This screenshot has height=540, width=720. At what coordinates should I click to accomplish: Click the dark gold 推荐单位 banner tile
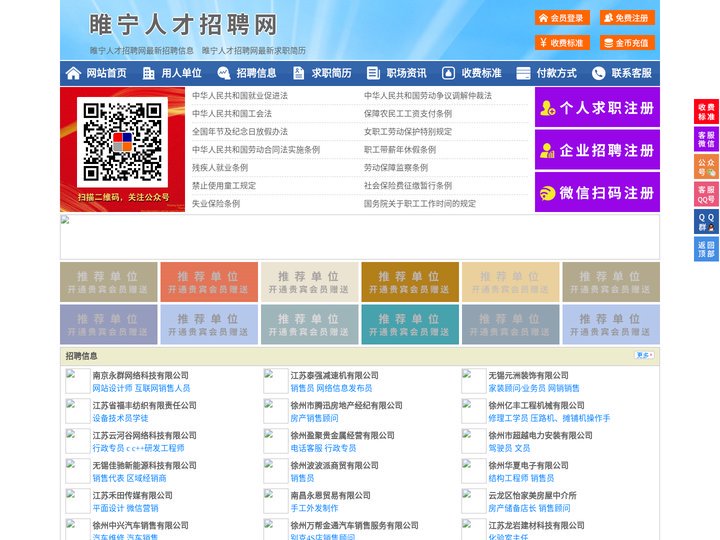pyautogui.click(x=410, y=282)
